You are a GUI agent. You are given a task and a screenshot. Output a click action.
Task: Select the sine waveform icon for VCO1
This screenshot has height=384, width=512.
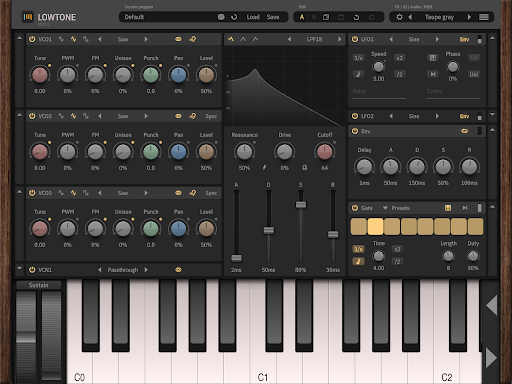(x=61, y=39)
